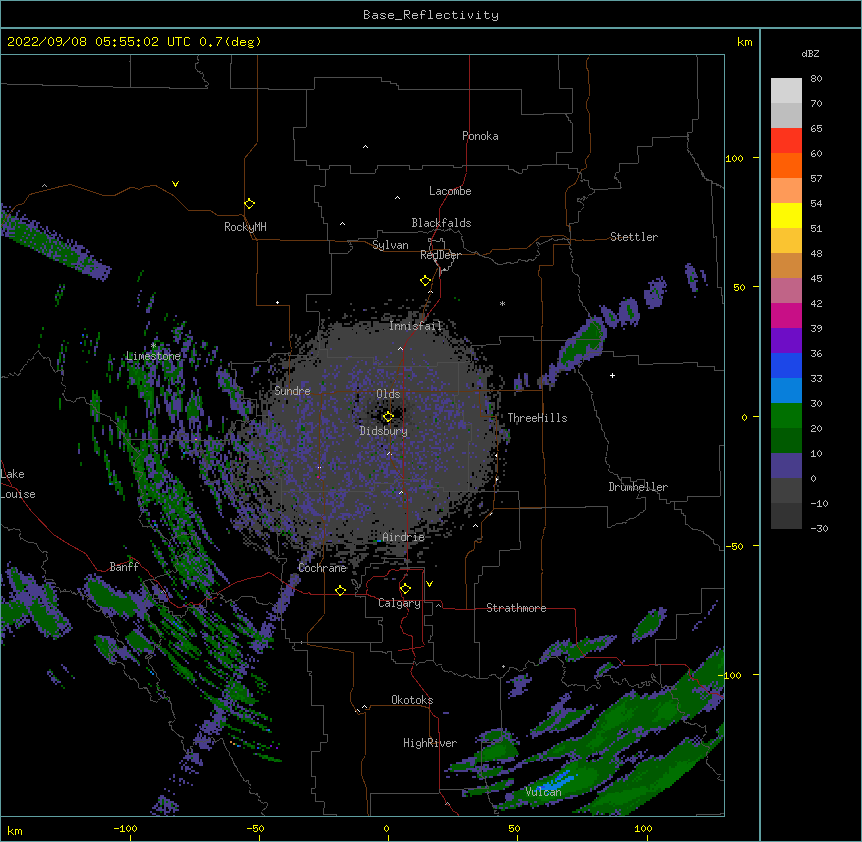Image resolution: width=862 pixels, height=842 pixels.
Task: Click the Lacombe city label
Action: (450, 191)
